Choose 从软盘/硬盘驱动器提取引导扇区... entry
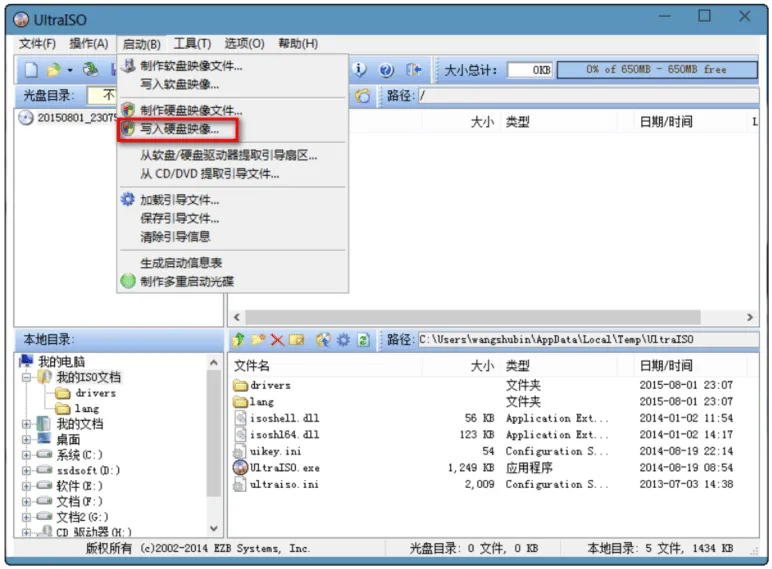The image size is (772, 569). [232, 156]
